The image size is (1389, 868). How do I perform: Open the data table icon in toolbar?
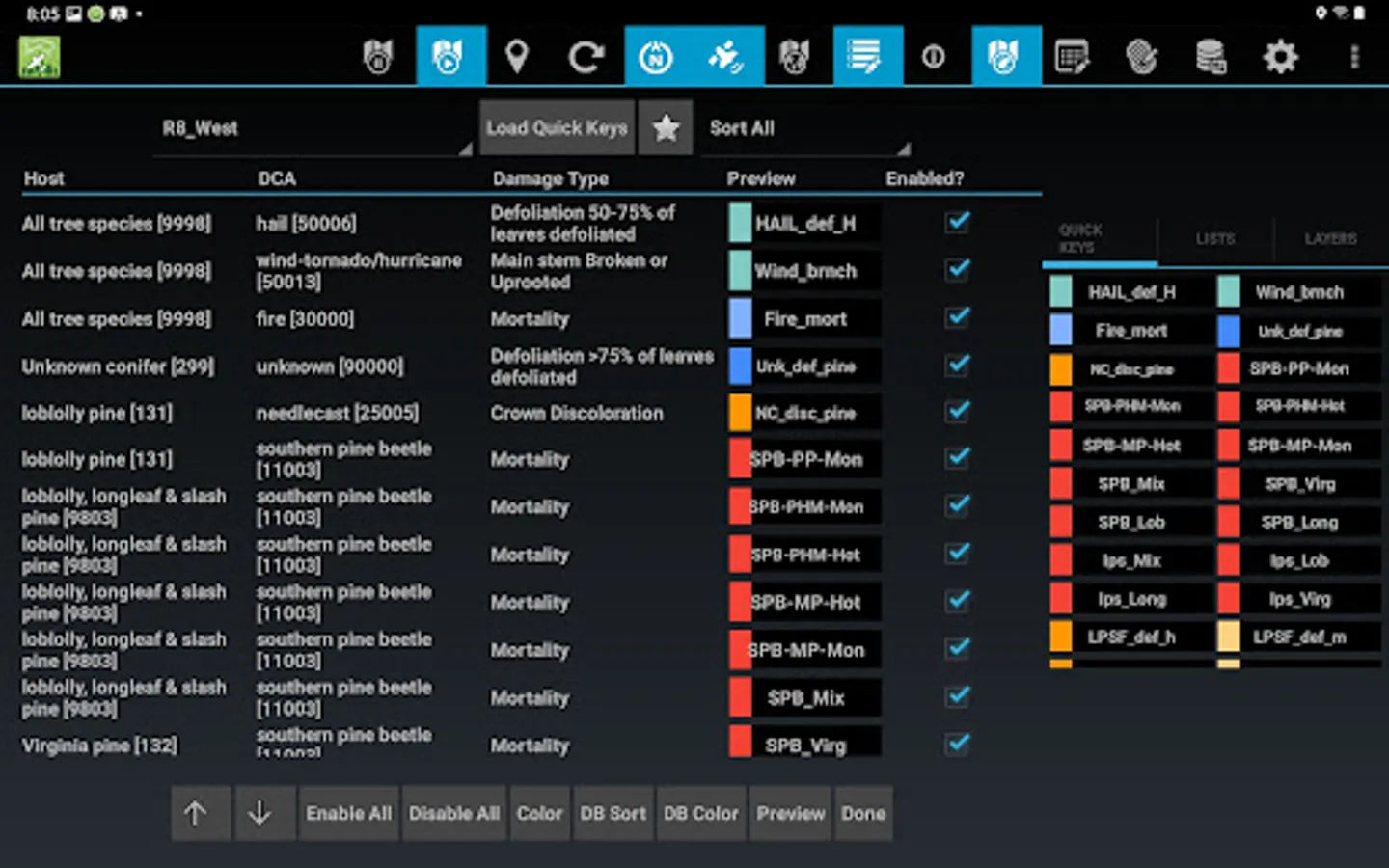click(1074, 56)
